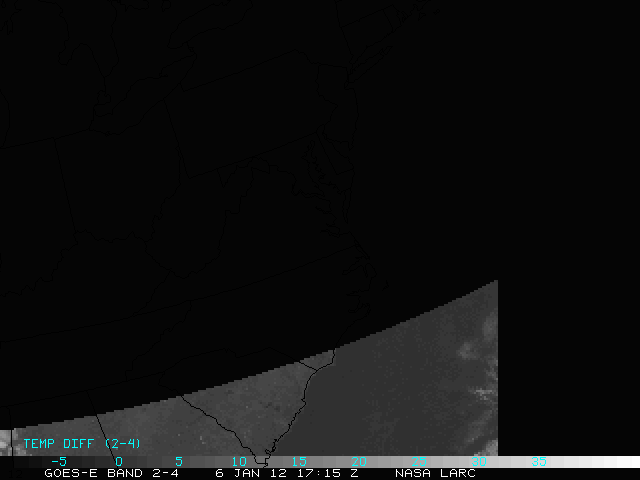
Task: Click the coastline notch near the 10 label
Action: tap(260, 458)
